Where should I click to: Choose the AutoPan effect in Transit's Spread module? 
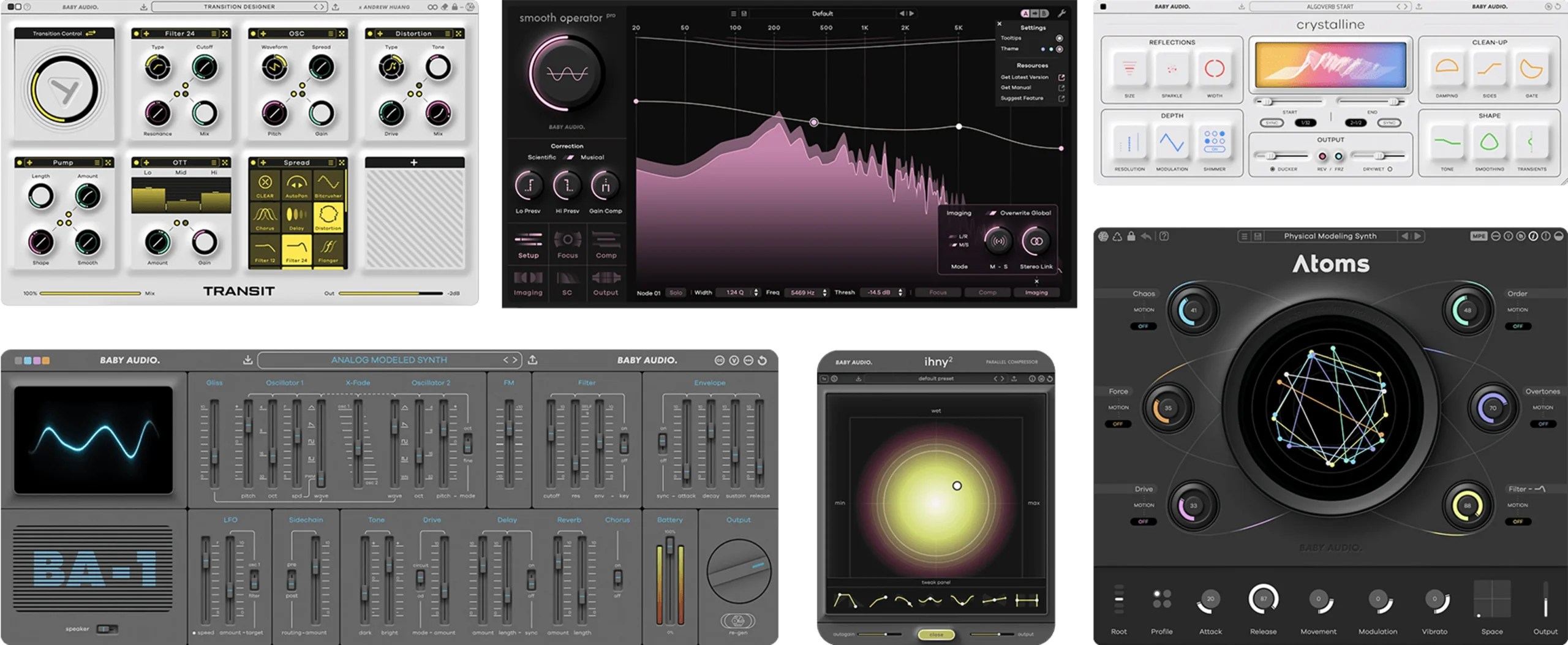tap(296, 184)
